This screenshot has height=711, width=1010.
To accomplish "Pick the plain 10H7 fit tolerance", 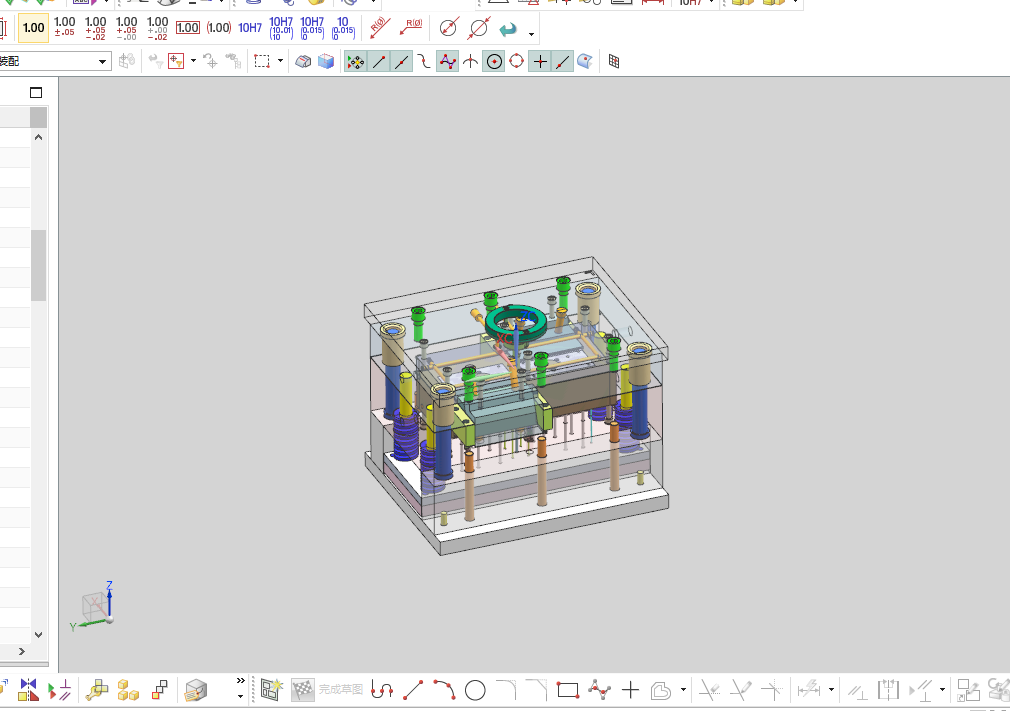I will 250,28.
